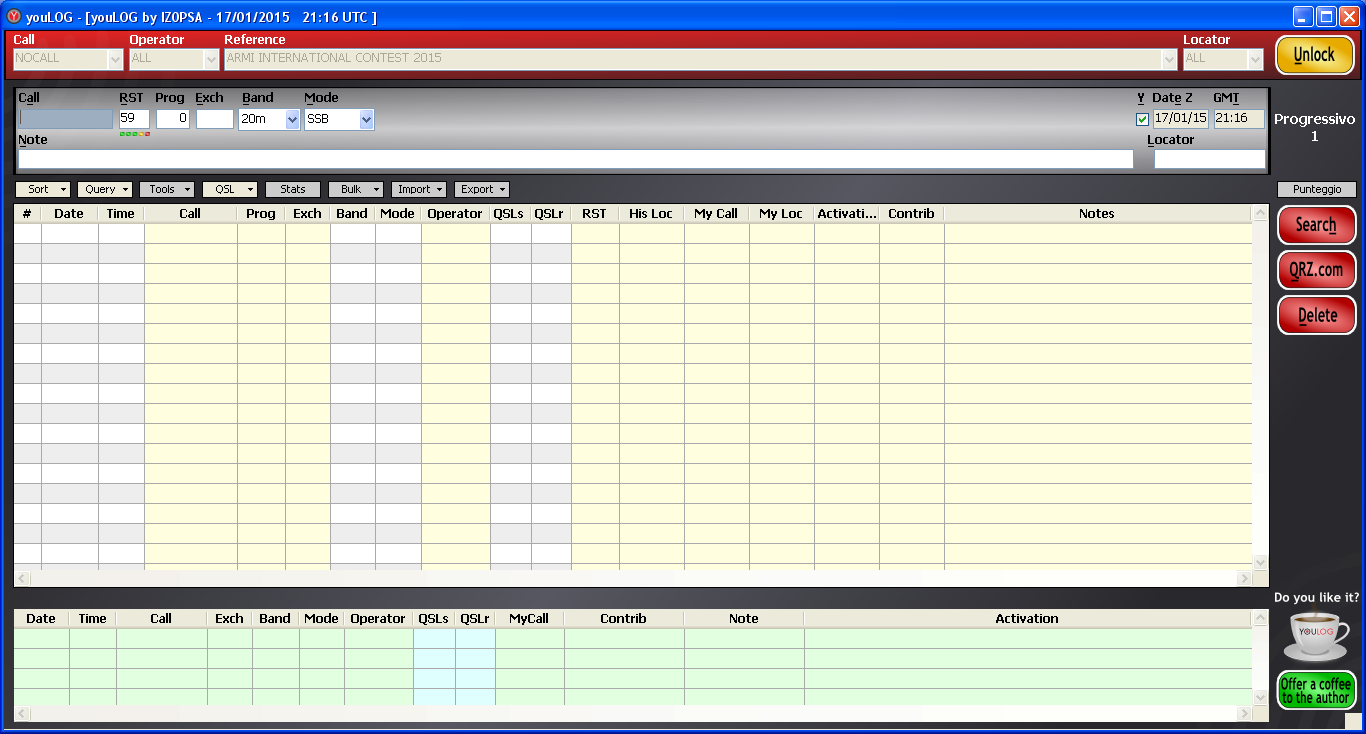Click the RST signal strength color indicator

134,134
